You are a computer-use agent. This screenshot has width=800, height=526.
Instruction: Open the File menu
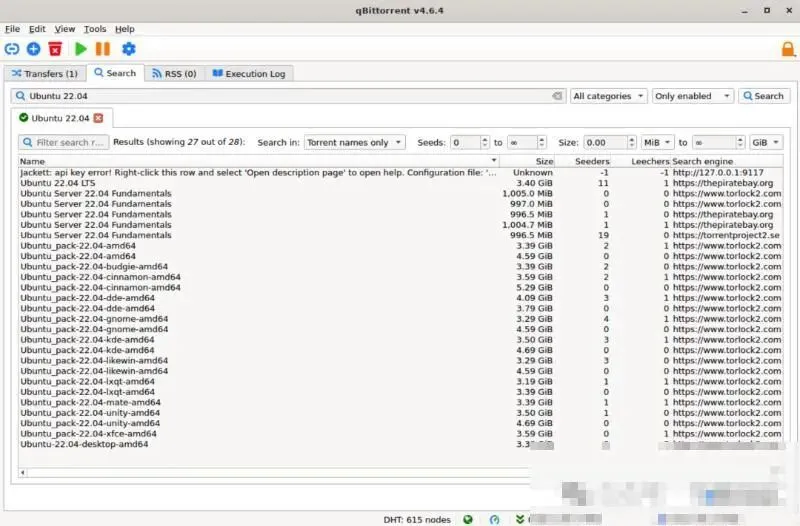coord(12,29)
